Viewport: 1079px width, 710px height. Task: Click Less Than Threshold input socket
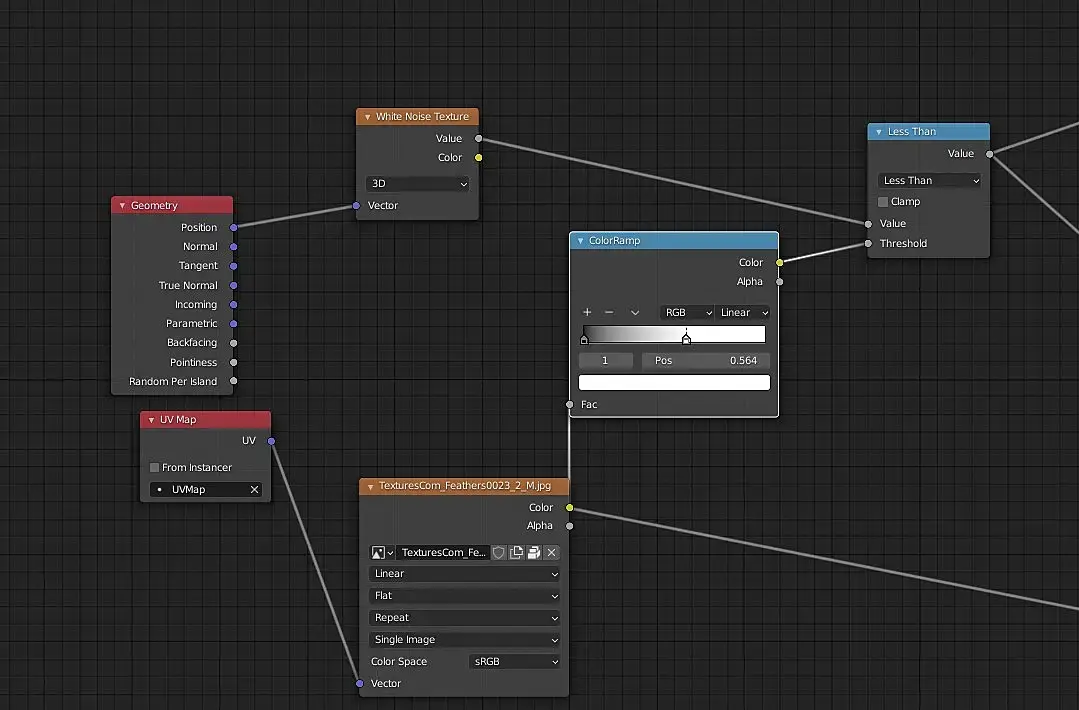tap(868, 244)
